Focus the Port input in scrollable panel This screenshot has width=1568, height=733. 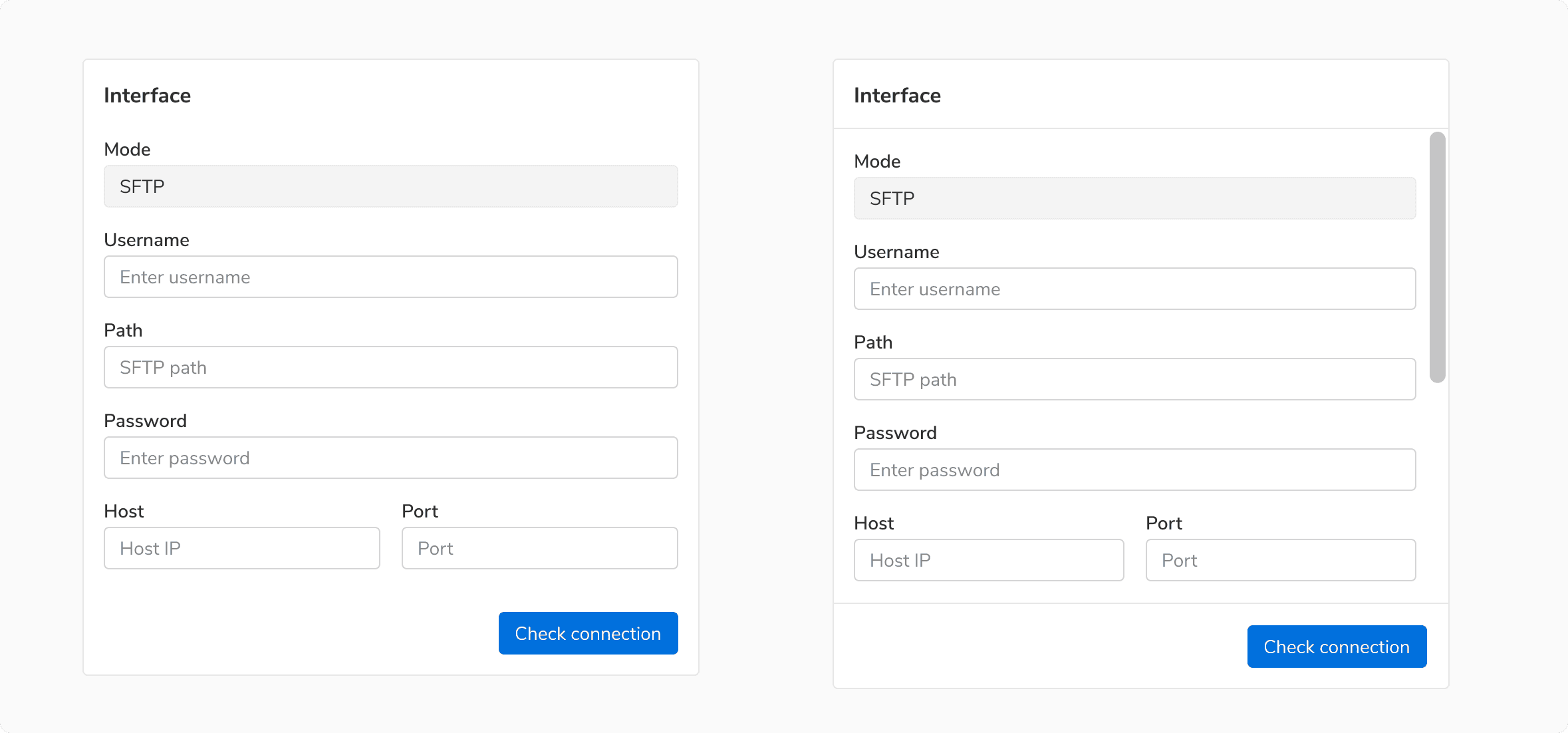tap(1280, 560)
